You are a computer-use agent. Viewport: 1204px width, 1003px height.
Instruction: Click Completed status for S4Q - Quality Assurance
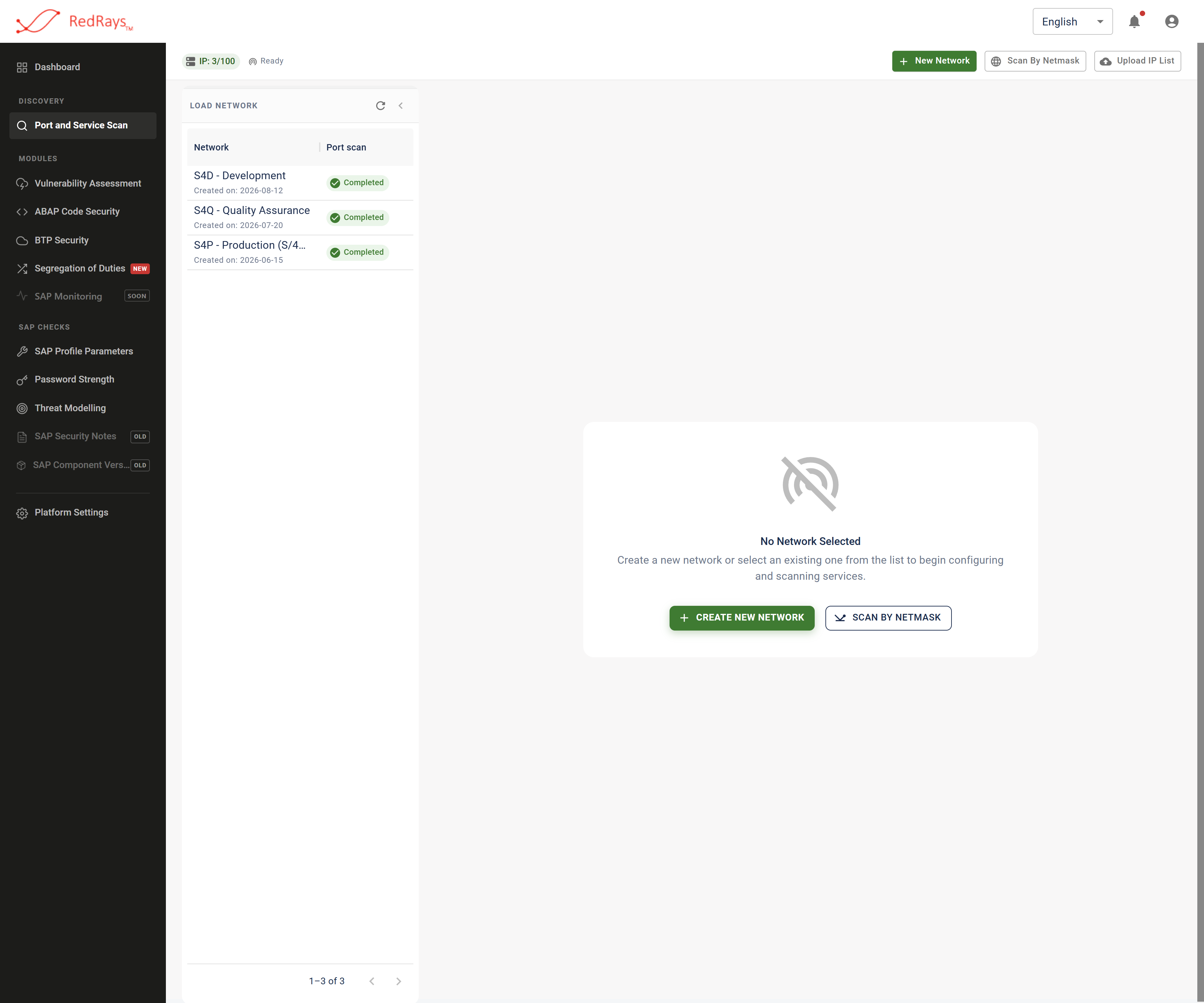(357, 218)
